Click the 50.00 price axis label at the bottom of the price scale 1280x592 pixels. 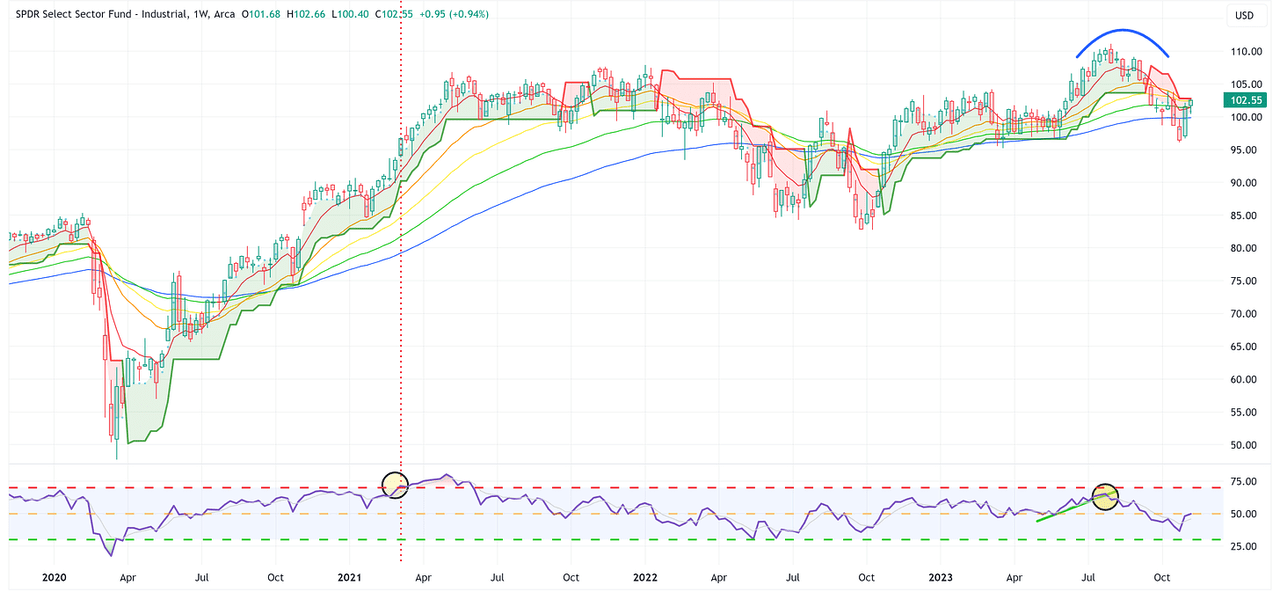coord(1244,445)
